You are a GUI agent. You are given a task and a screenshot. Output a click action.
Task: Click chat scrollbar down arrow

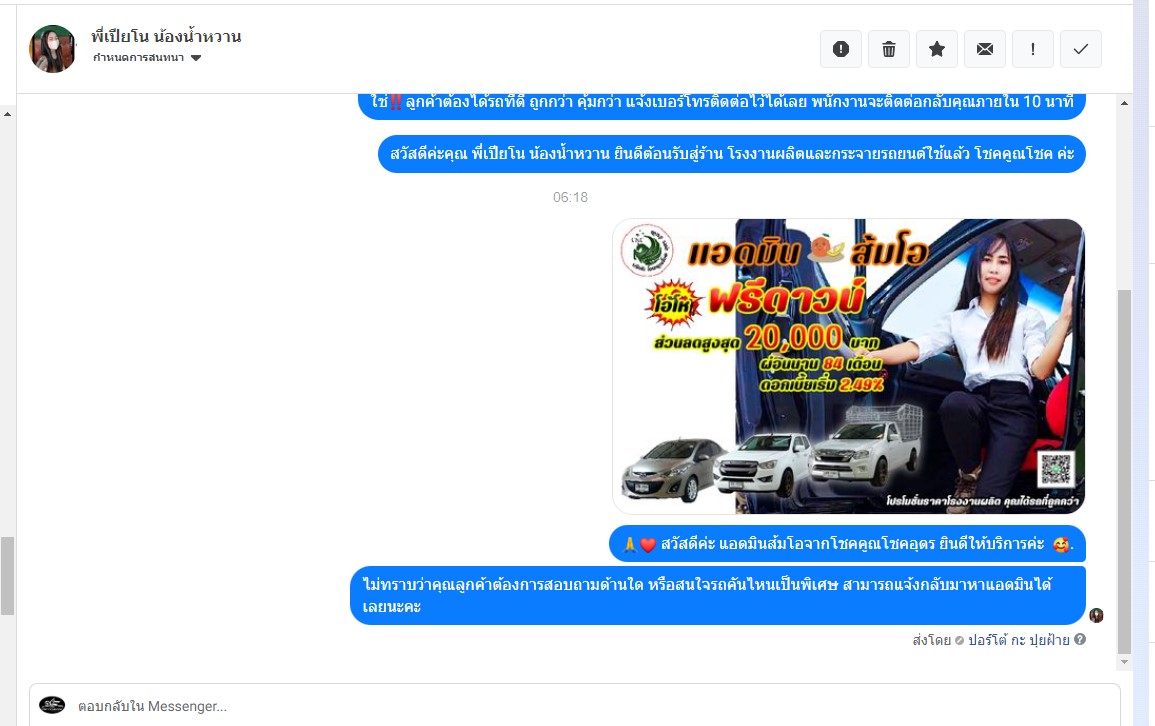tap(1124, 662)
